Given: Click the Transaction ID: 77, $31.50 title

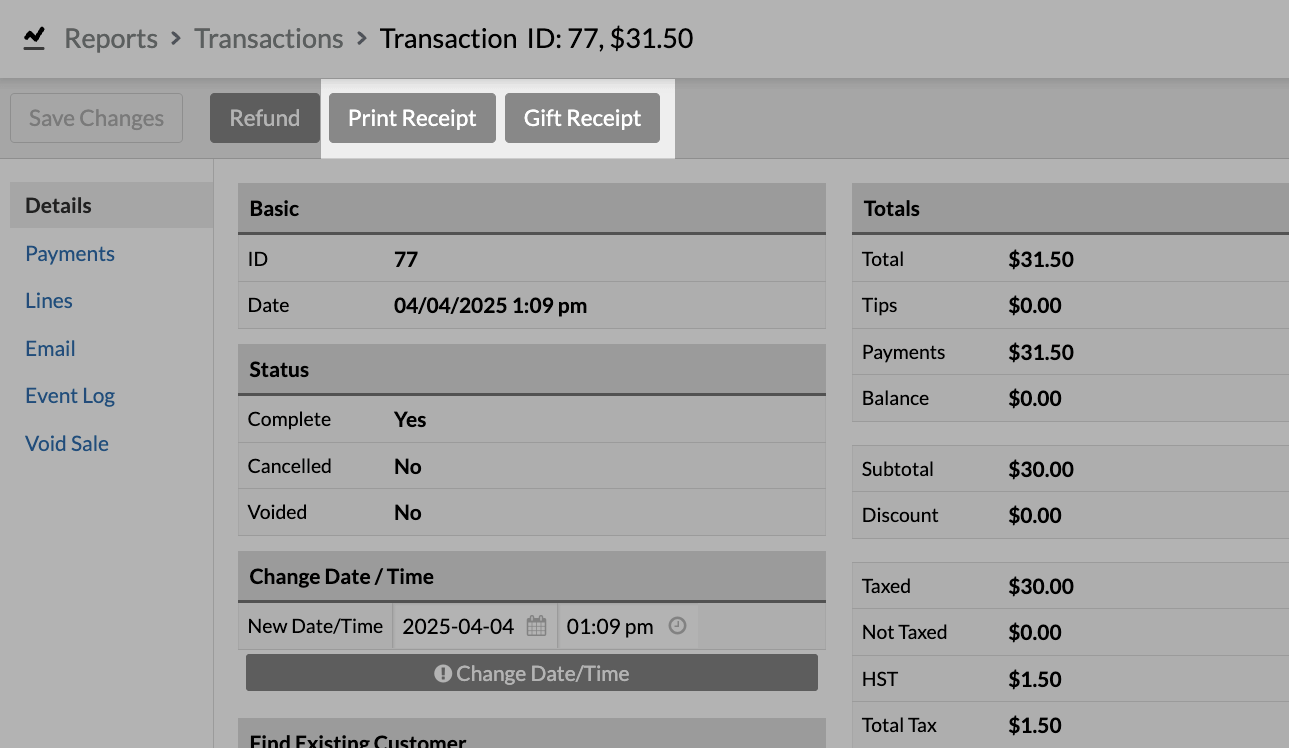Looking at the screenshot, I should pyautogui.click(x=537, y=39).
